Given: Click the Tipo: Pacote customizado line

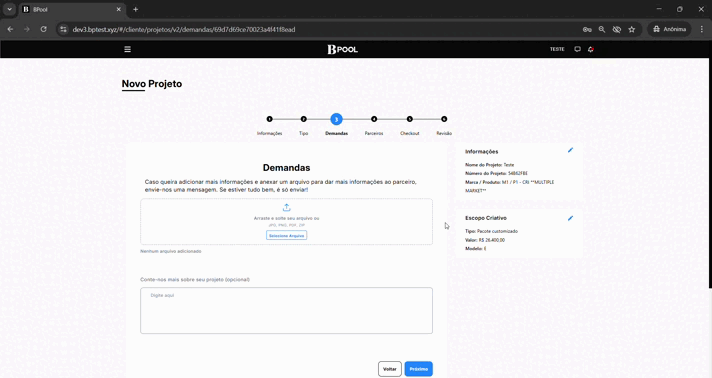Looking at the screenshot, I should pyautogui.click(x=491, y=231).
